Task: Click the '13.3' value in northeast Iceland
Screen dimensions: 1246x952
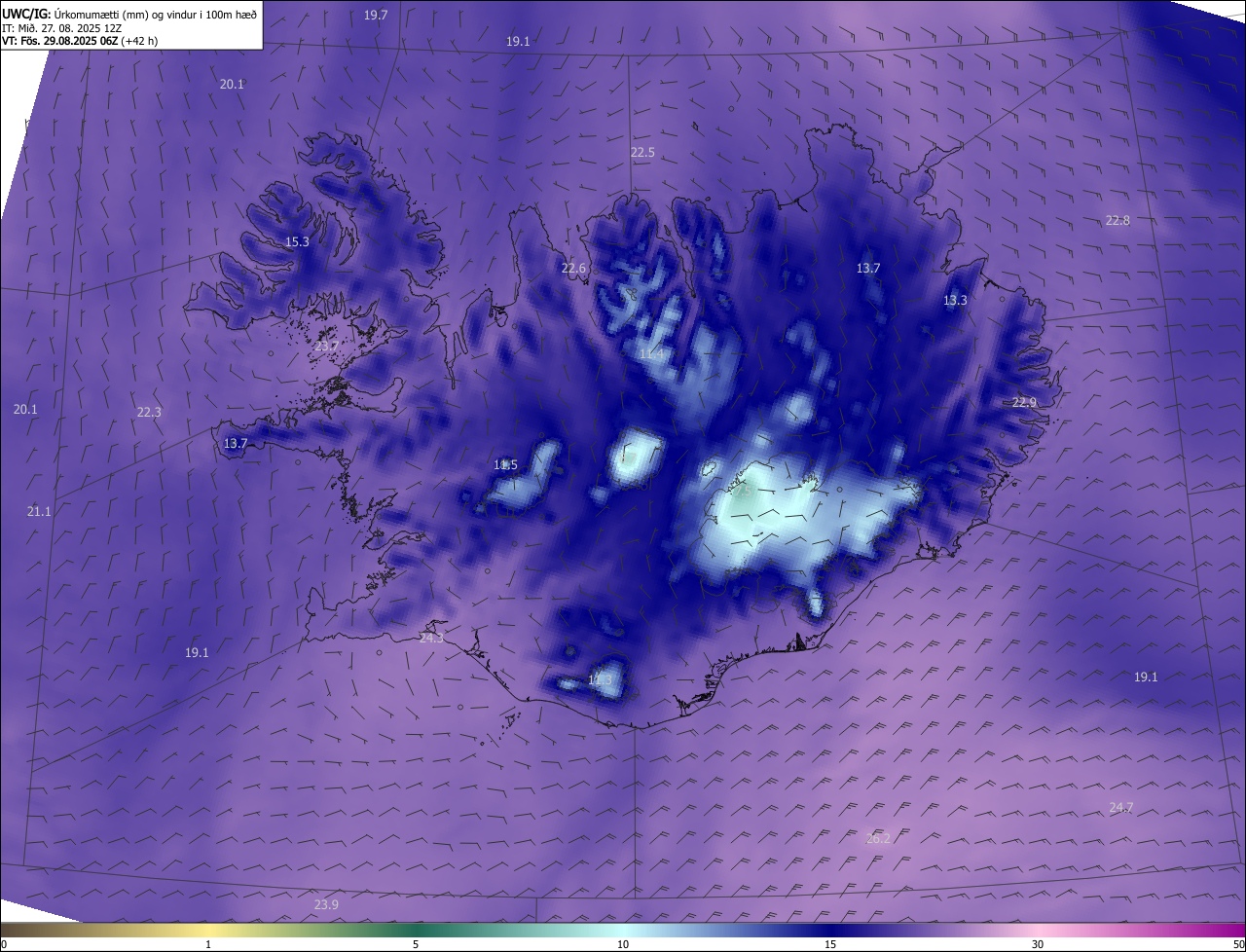Action: [955, 301]
